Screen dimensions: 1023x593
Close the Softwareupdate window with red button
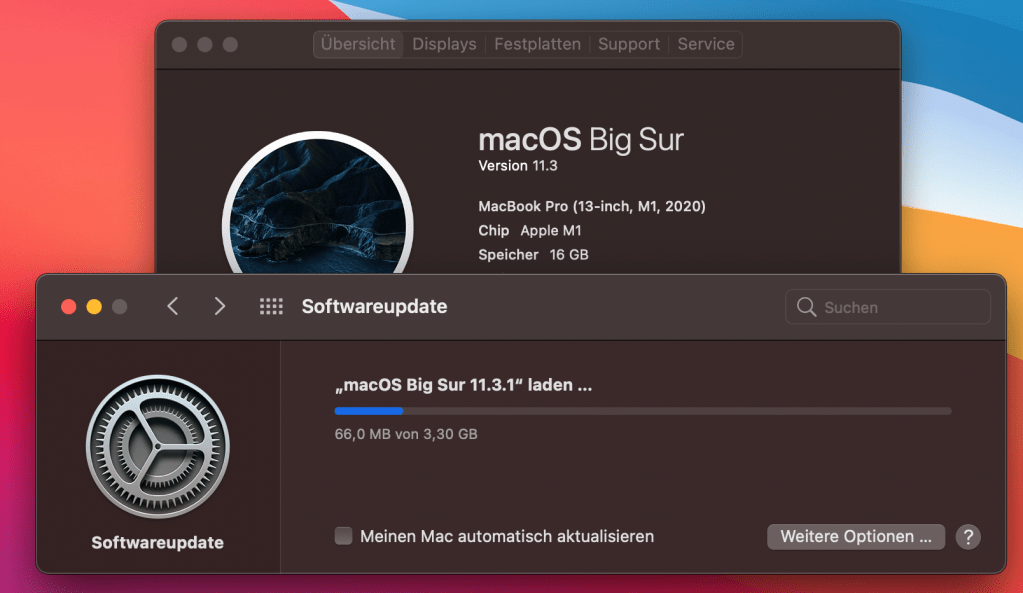point(69,307)
